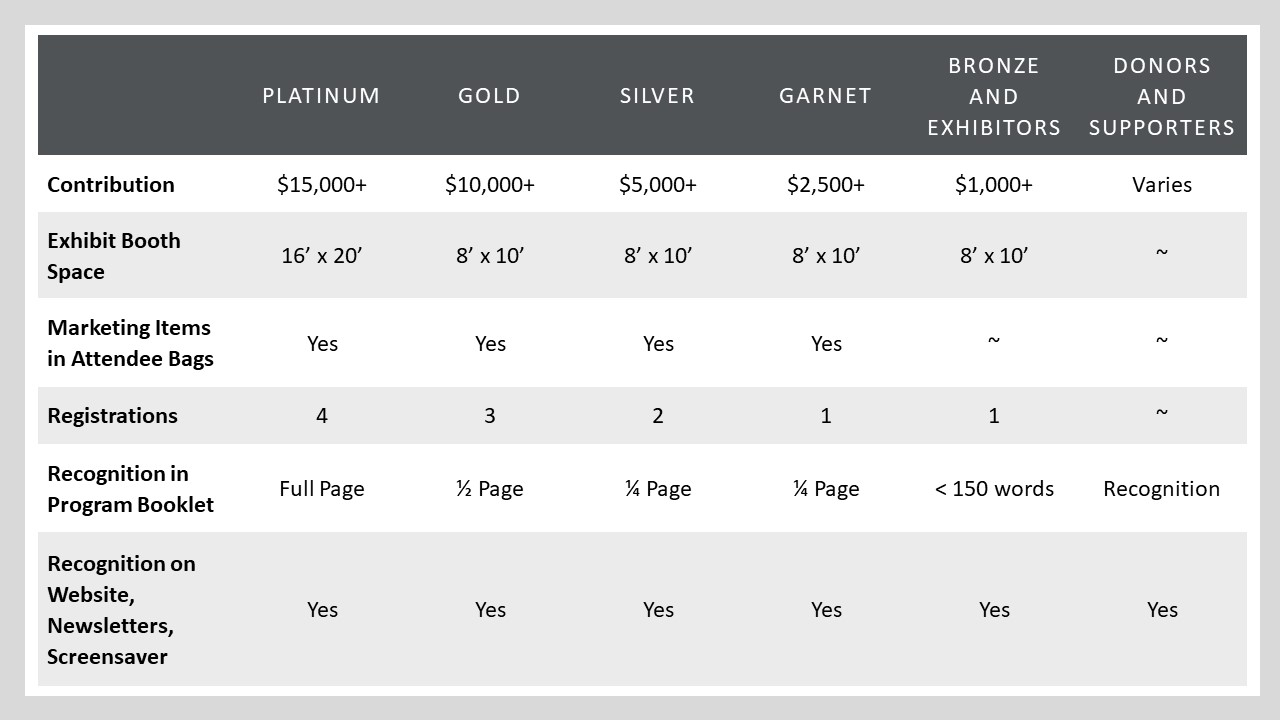The height and width of the screenshot is (720, 1280).
Task: Click the 16' x 20' booth cell
Action: 322,256
